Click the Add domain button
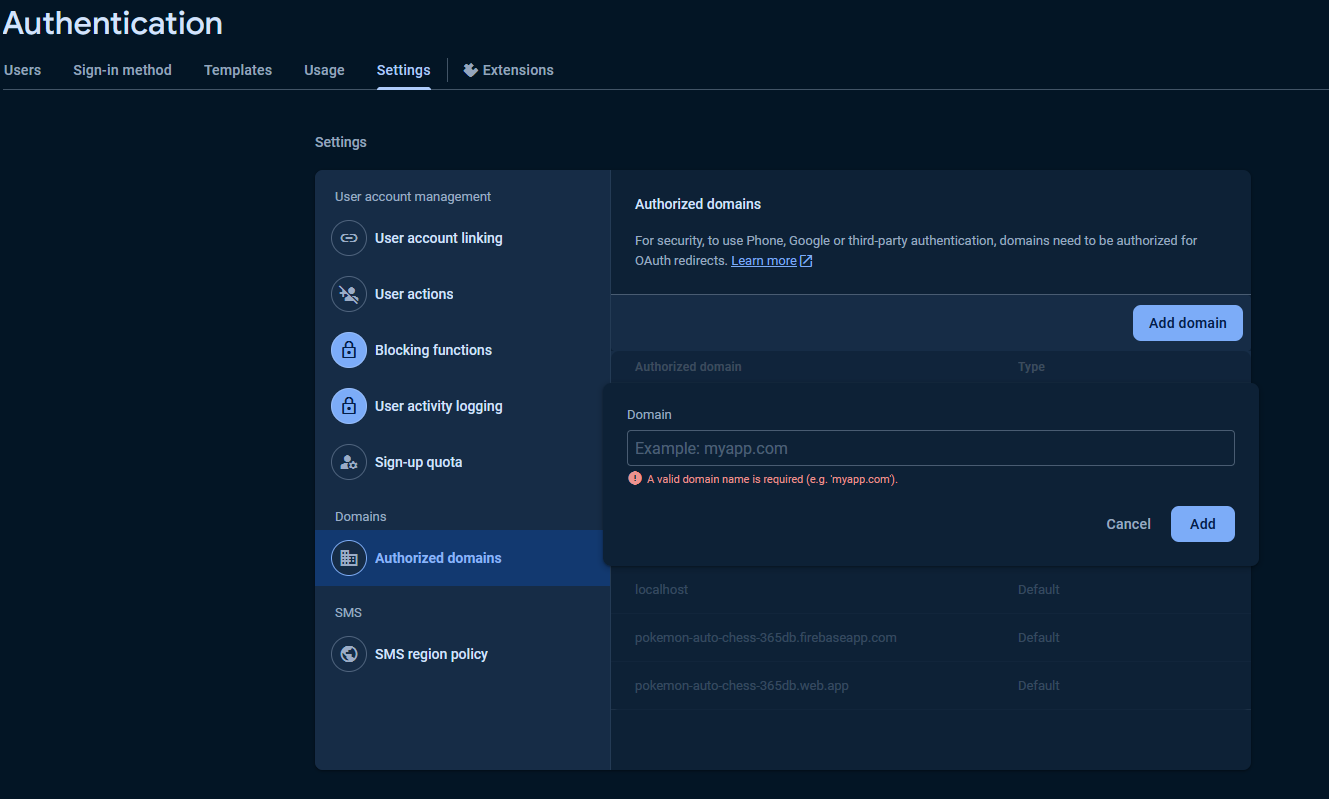This screenshot has width=1329, height=799. click(1187, 323)
